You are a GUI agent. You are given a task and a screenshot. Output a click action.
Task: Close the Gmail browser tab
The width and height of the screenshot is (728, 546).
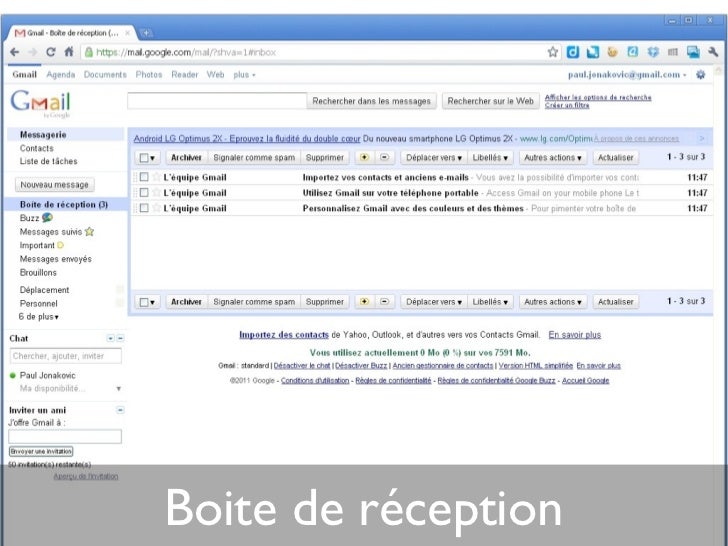[127, 33]
